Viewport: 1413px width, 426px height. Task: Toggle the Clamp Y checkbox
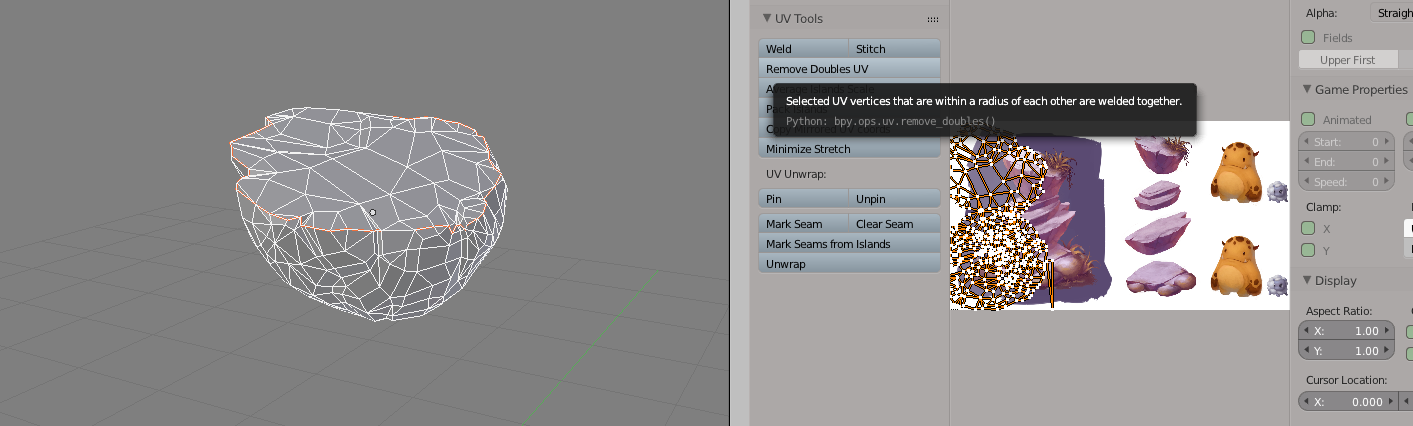click(1308, 250)
